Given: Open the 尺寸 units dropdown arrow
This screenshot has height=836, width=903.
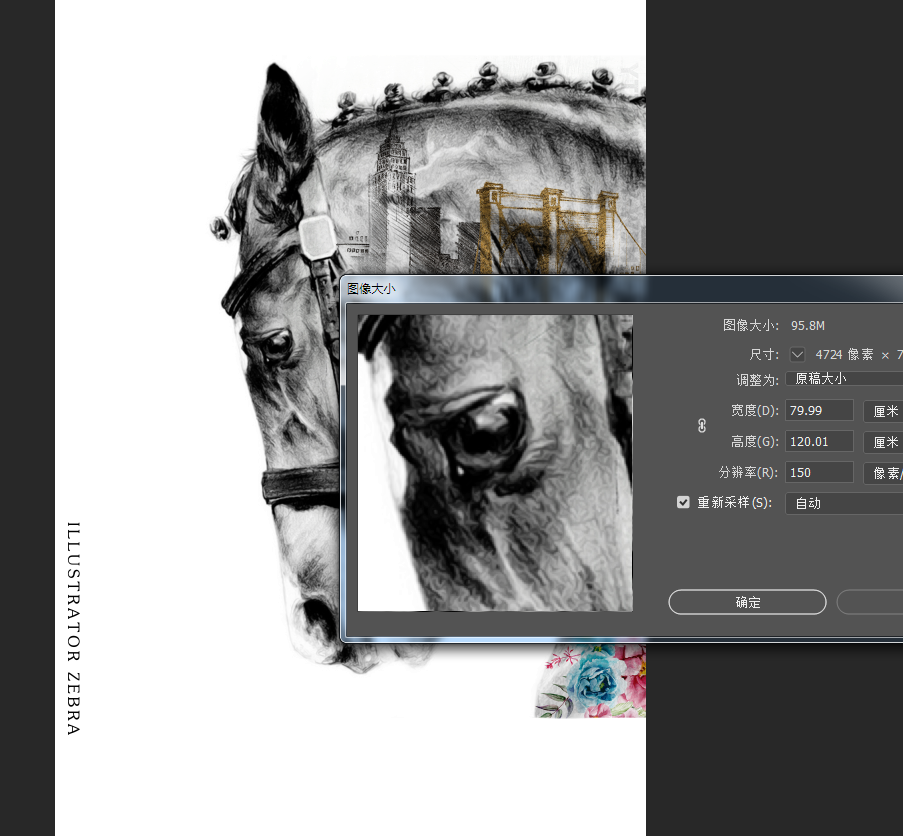Looking at the screenshot, I should [797, 355].
